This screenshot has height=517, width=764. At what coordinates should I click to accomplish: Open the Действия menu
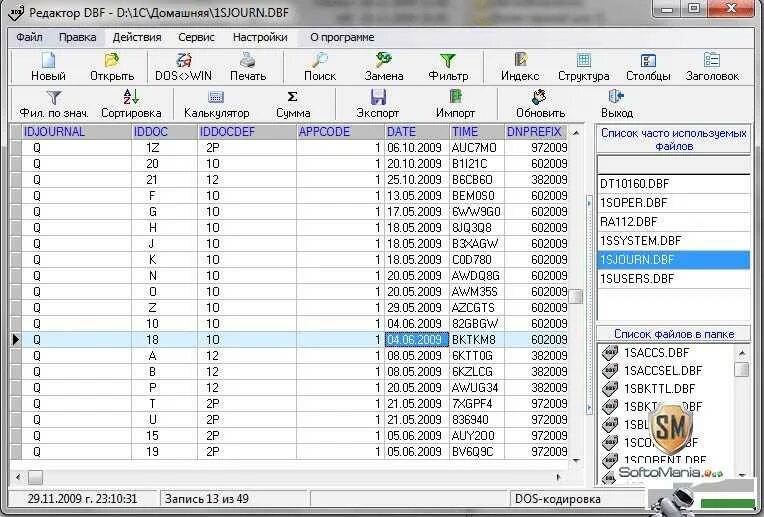coord(137,37)
